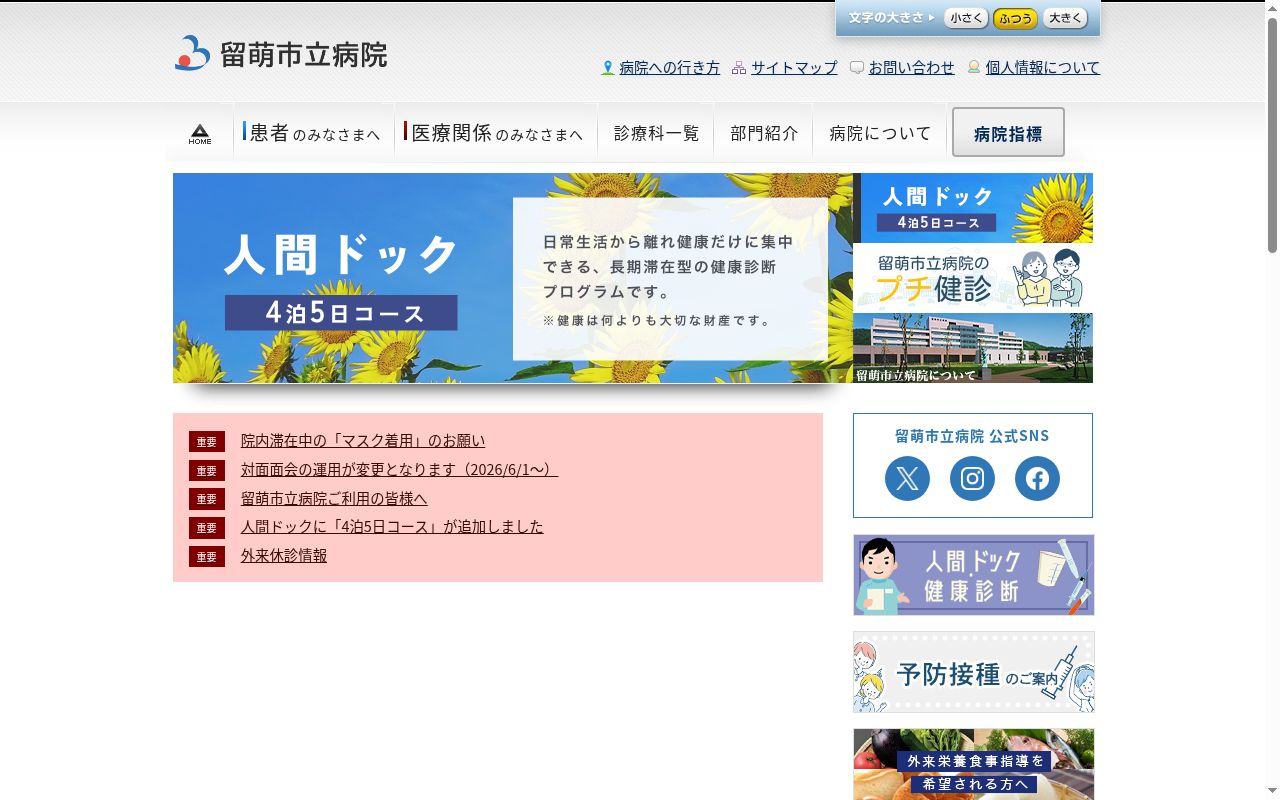Select the 留萌市立病院について slide thumbnail
1280x800 pixels.
coord(973,348)
